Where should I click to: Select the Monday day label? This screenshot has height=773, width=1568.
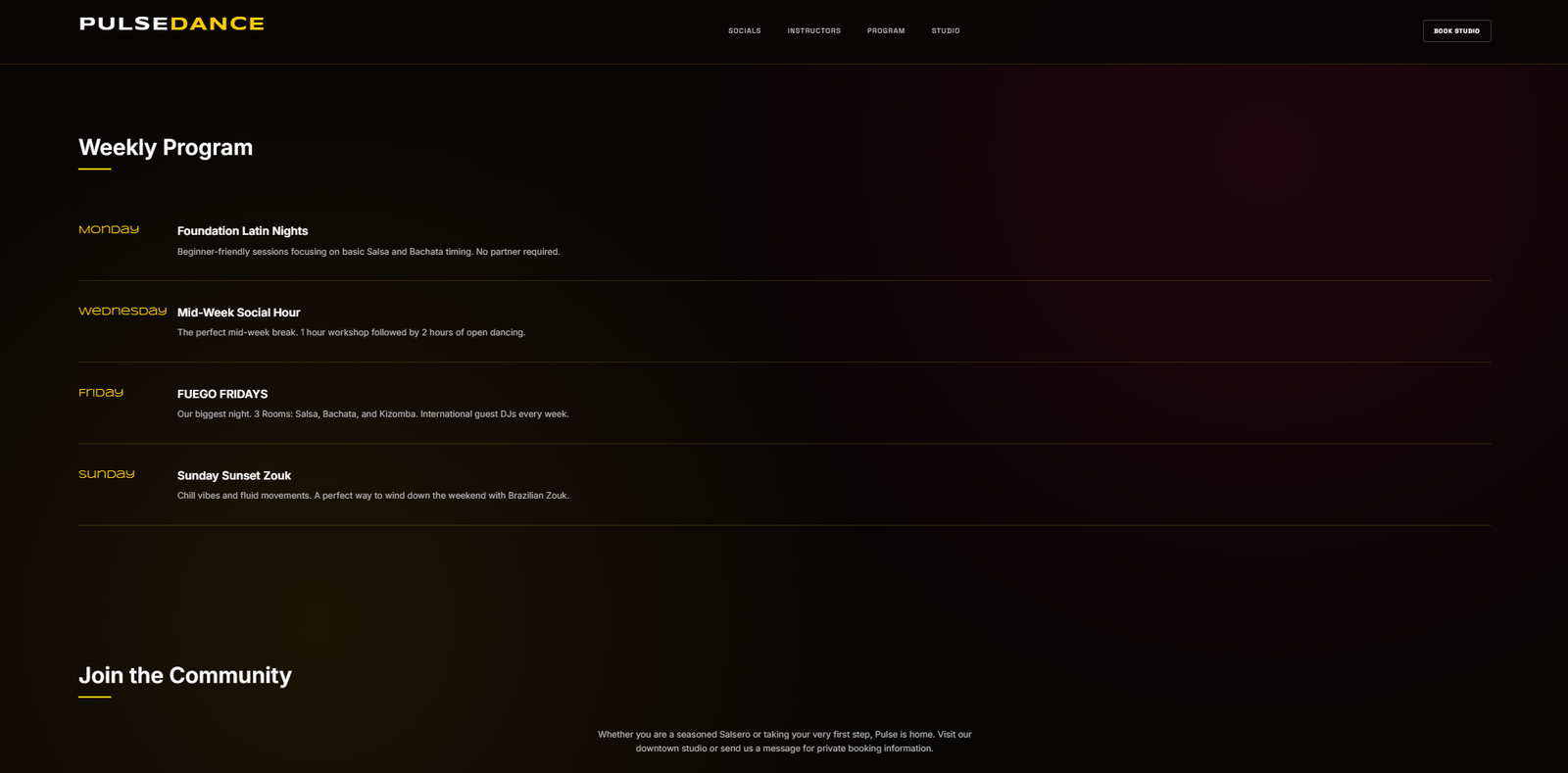pyautogui.click(x=109, y=230)
